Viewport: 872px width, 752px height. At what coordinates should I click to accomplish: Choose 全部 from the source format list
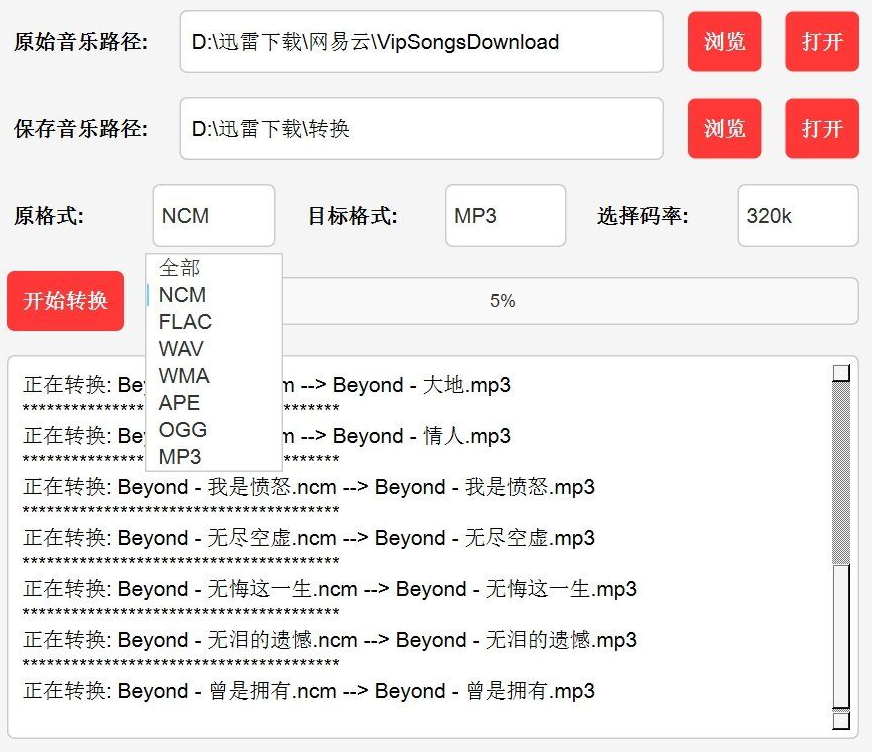coord(214,268)
